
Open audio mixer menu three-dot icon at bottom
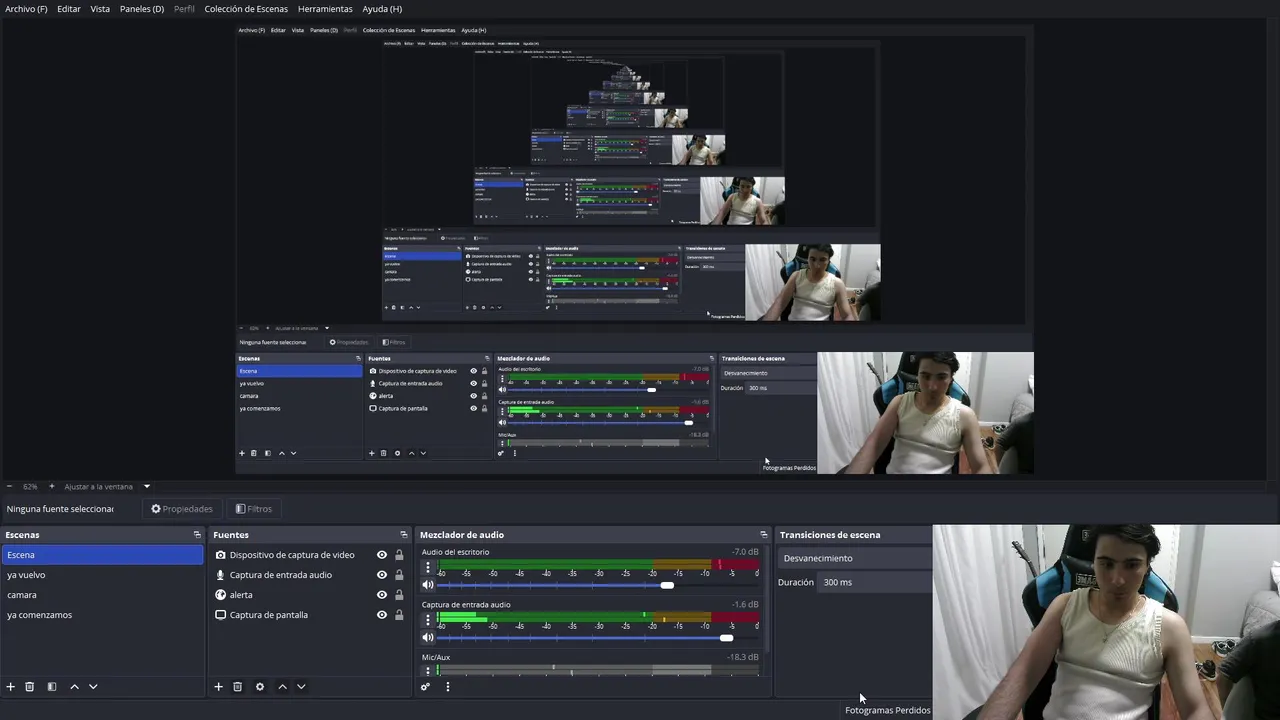click(448, 687)
